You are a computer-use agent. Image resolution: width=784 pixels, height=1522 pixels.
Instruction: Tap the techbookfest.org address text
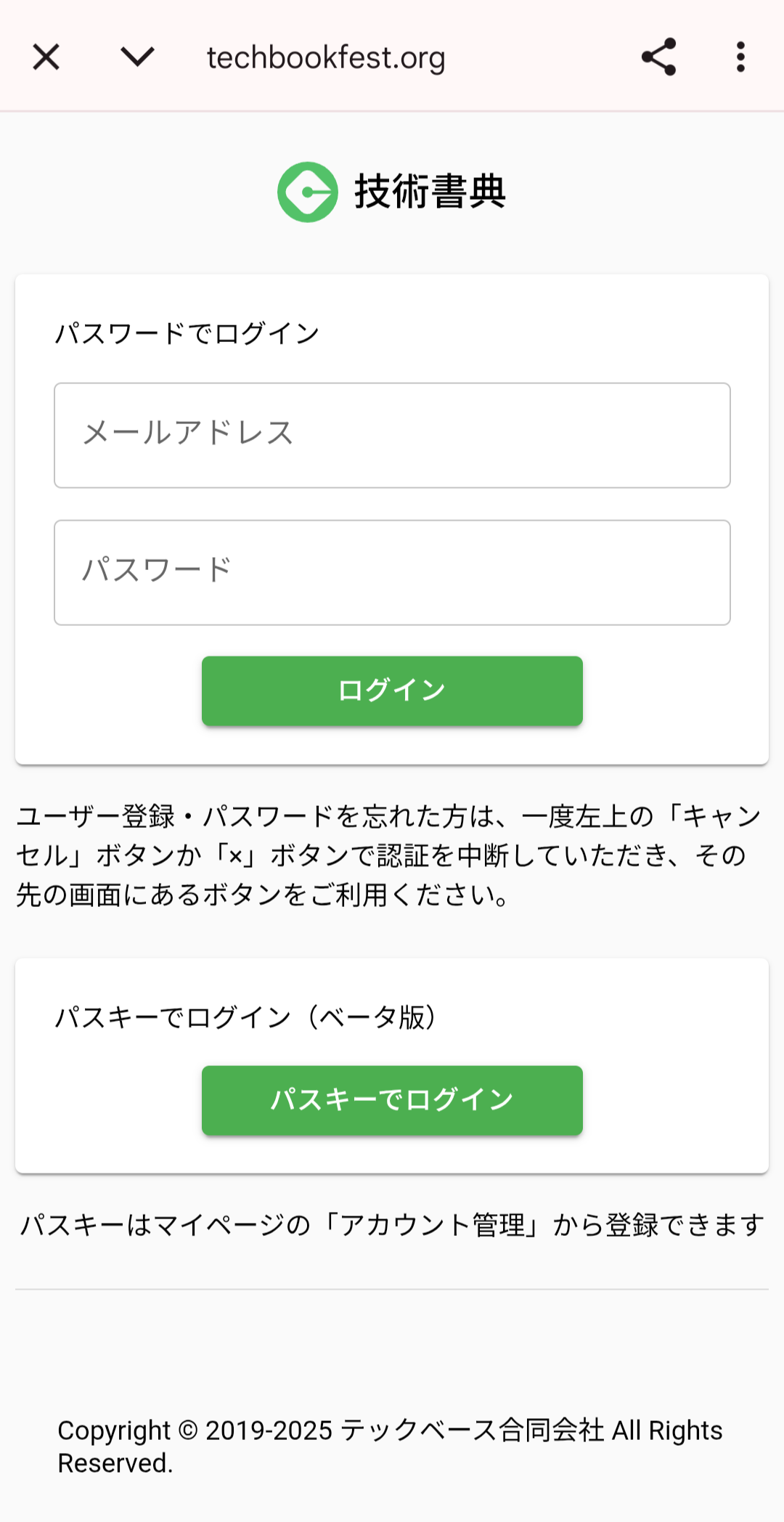(326, 58)
